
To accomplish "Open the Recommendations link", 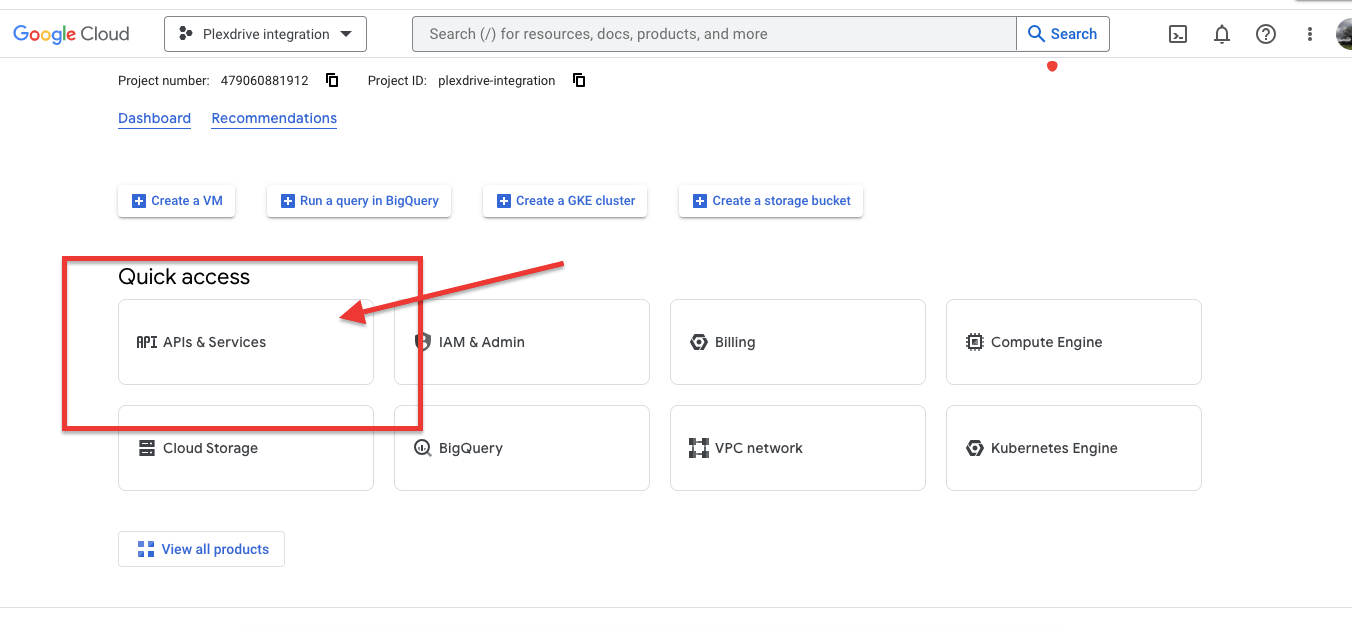I will 274,118.
